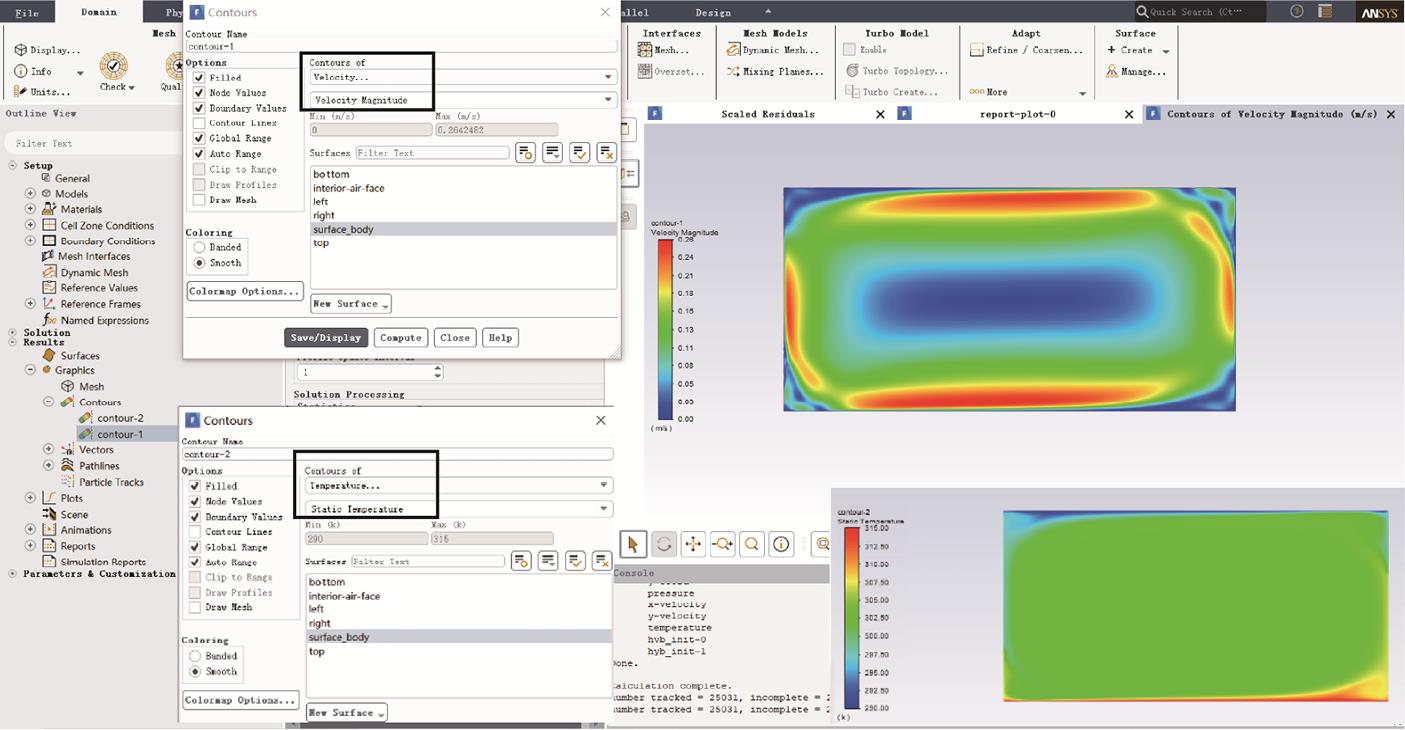Click the Overset interfaces icon
The image size is (1405, 730).
pos(645,72)
